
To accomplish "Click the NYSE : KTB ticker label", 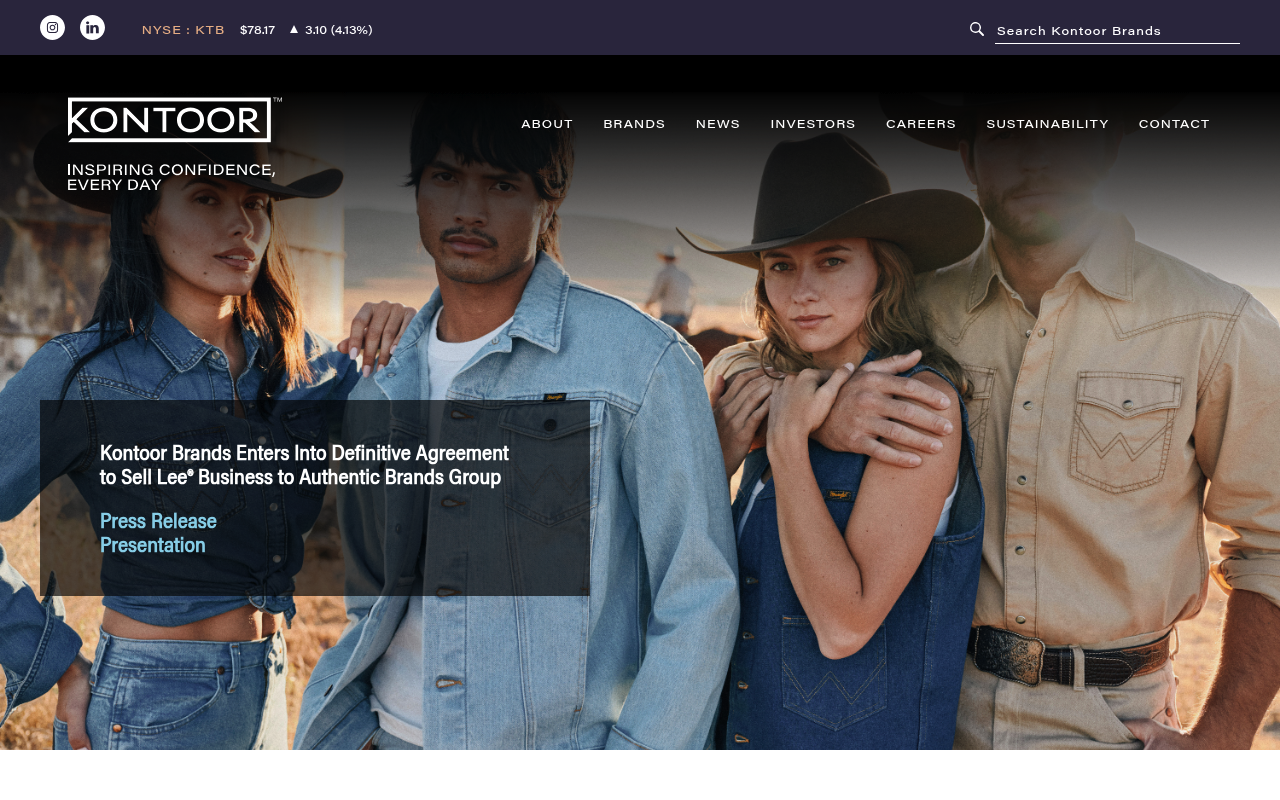I will click(x=183, y=30).
